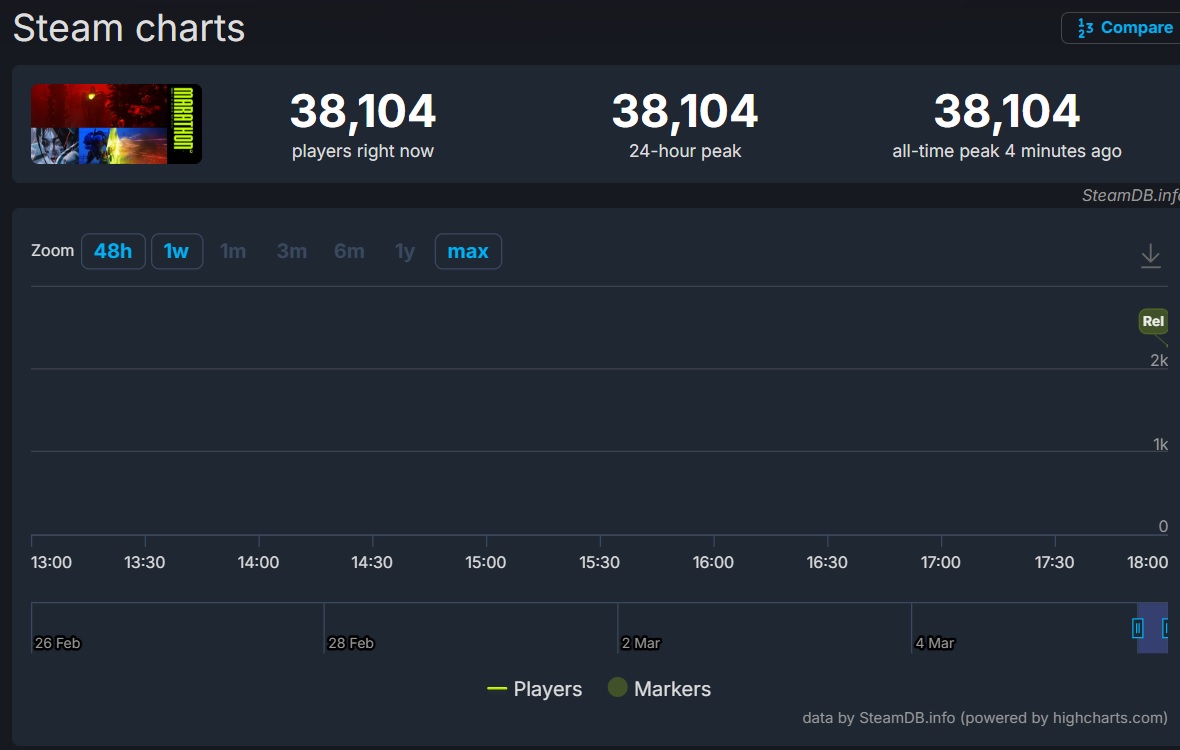1180x750 pixels.
Task: Select the 6m zoom range
Action: 349,251
